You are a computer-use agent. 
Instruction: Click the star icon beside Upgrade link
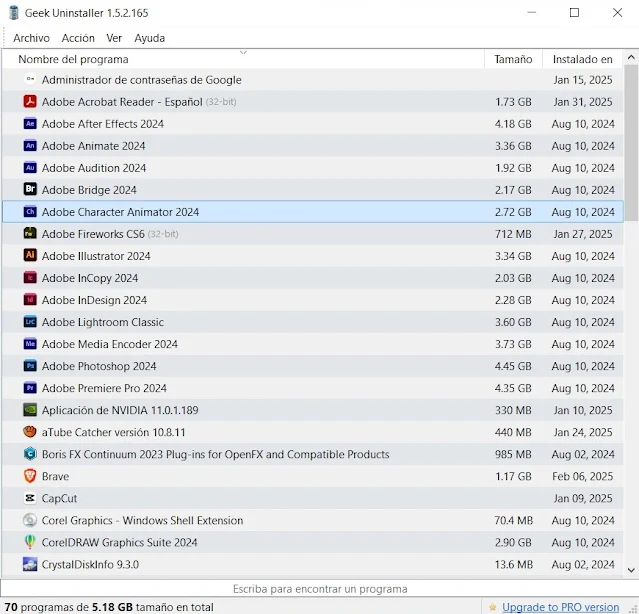click(492, 607)
